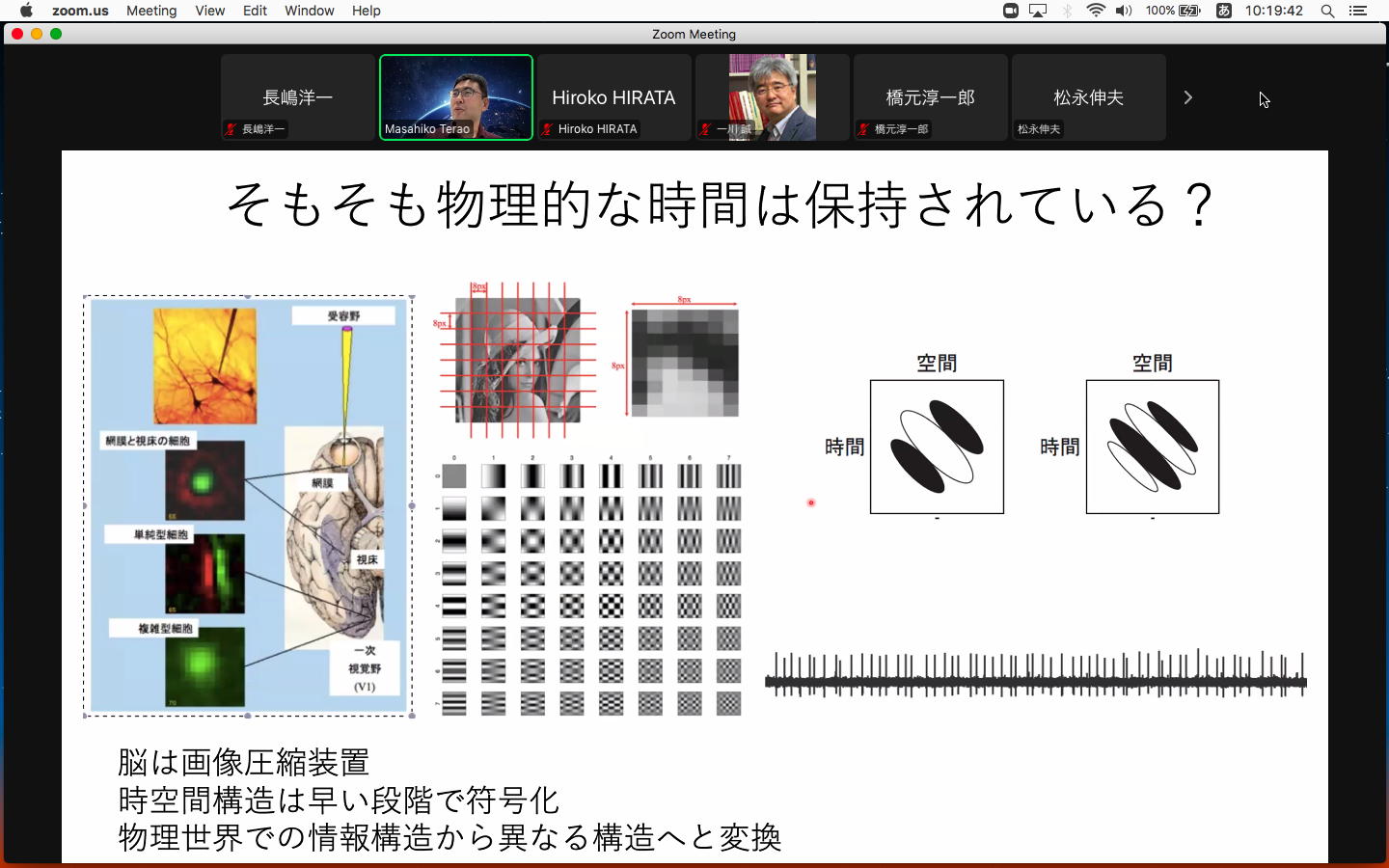Click the 時間 label beside the right diagram

(x=1060, y=447)
